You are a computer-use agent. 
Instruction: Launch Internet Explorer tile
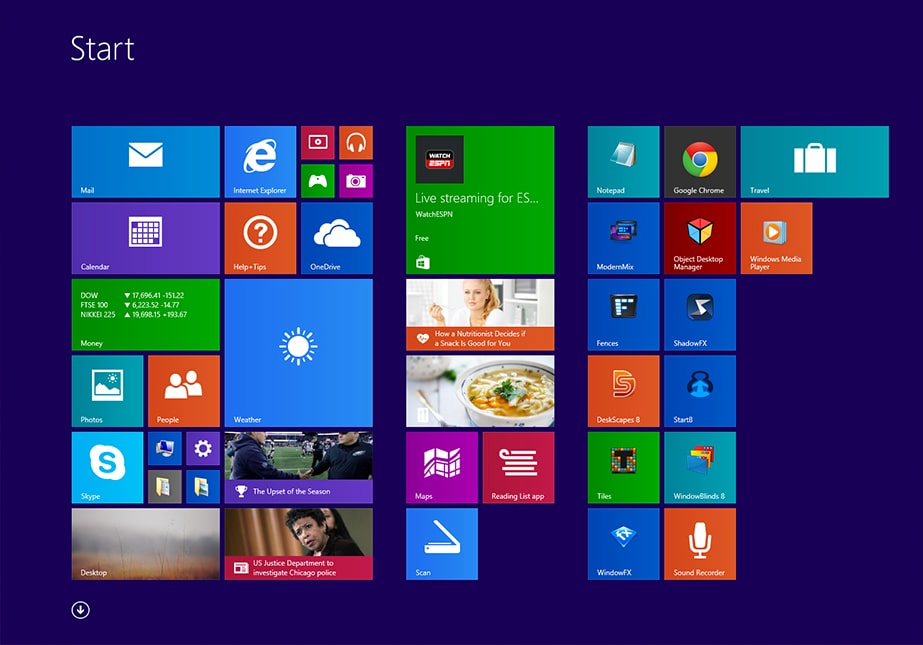click(260, 162)
